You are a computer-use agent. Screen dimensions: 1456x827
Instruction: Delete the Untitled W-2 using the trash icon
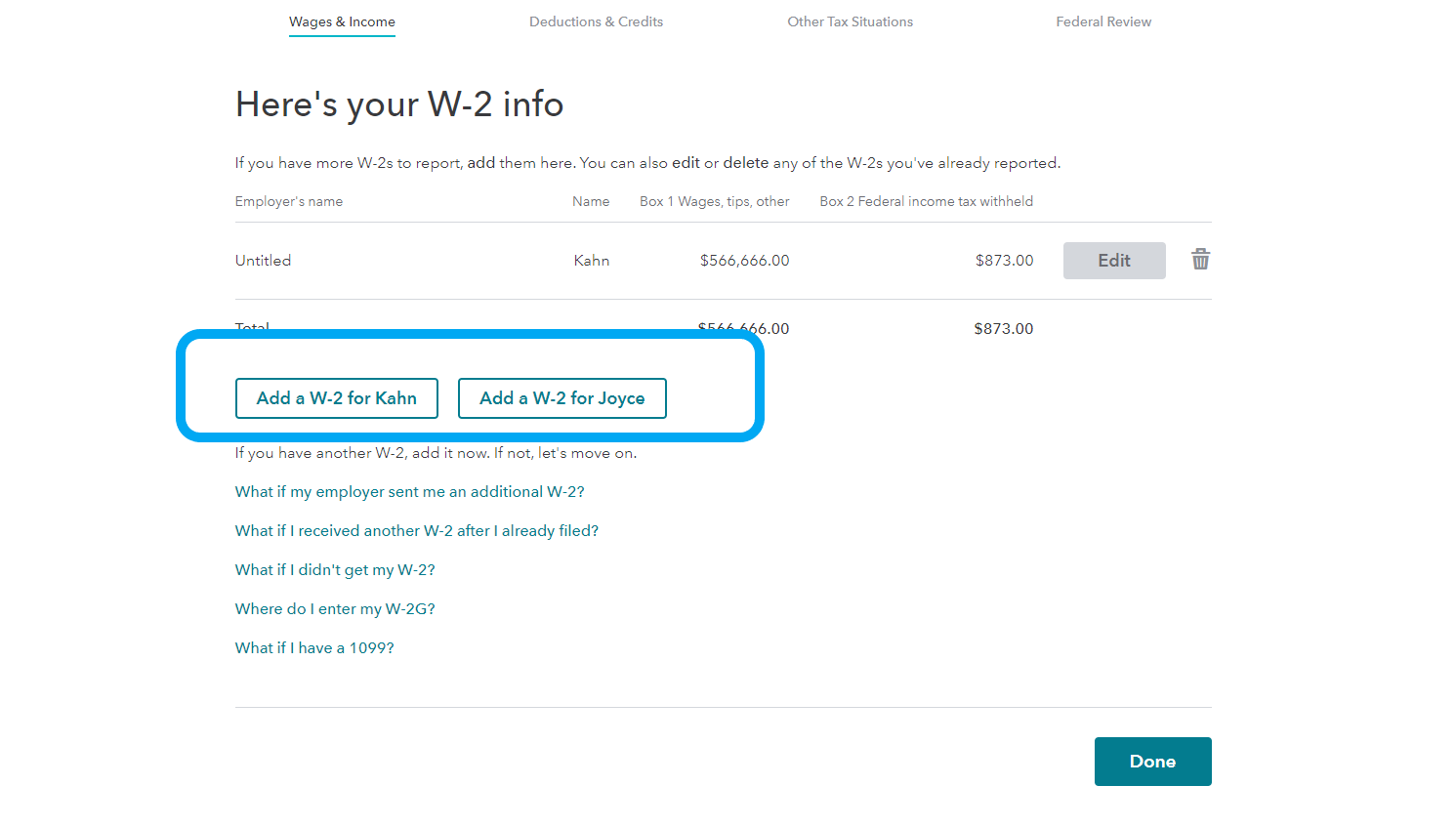point(1200,259)
